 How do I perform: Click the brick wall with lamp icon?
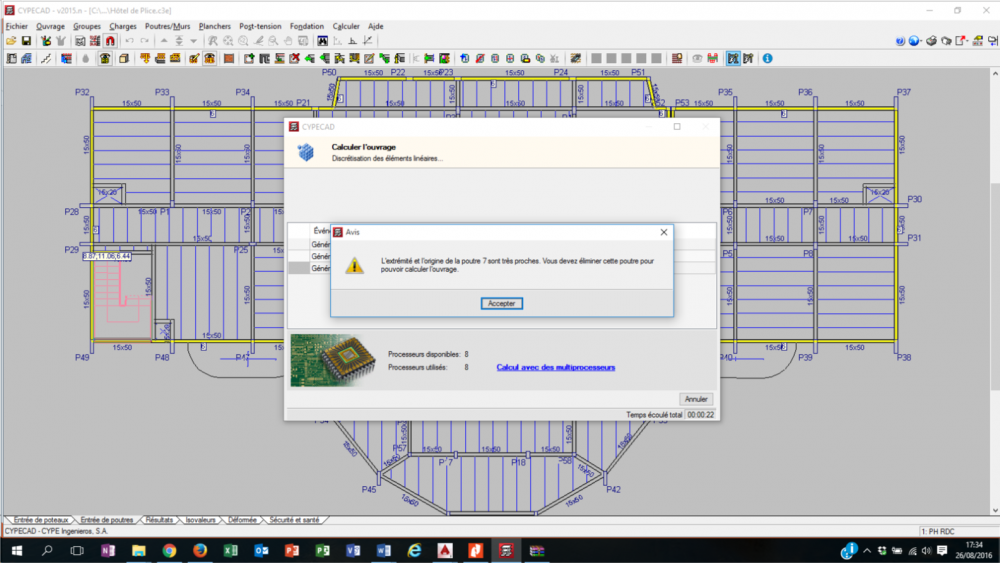(x=677, y=59)
